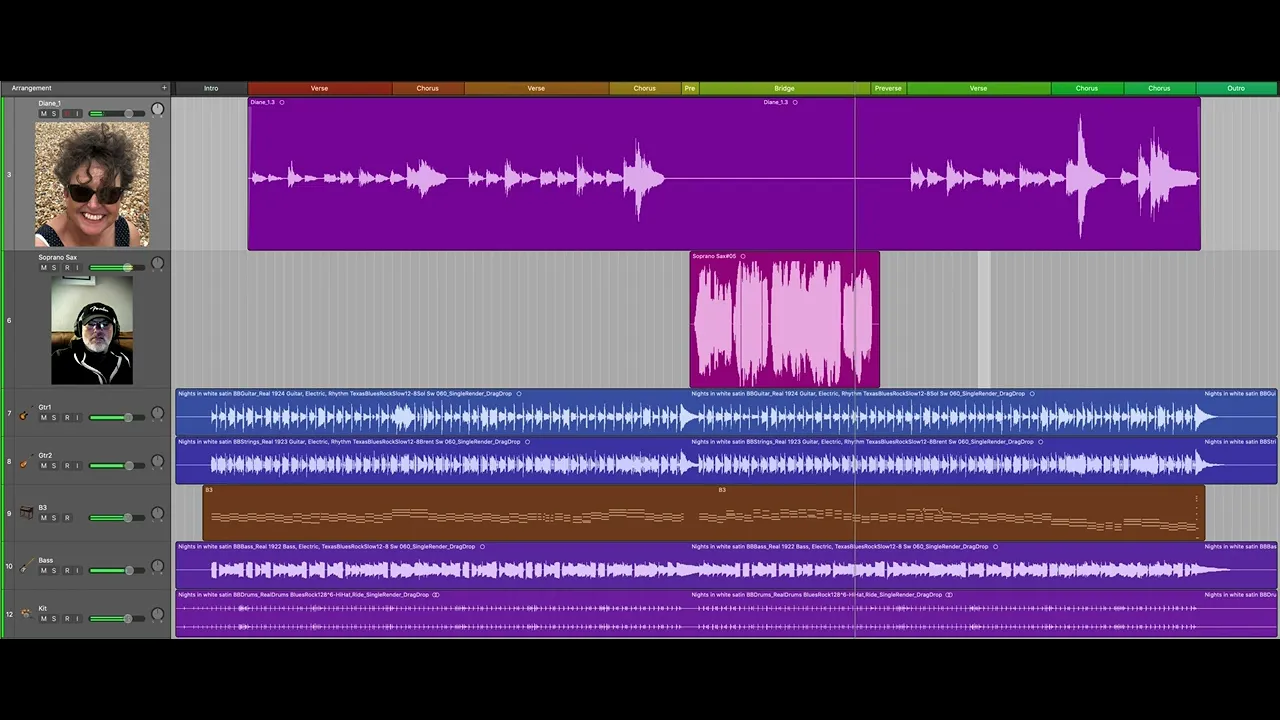This screenshot has height=720, width=1280.
Task: Record-enable the Gtr1 track
Action: tap(67, 418)
